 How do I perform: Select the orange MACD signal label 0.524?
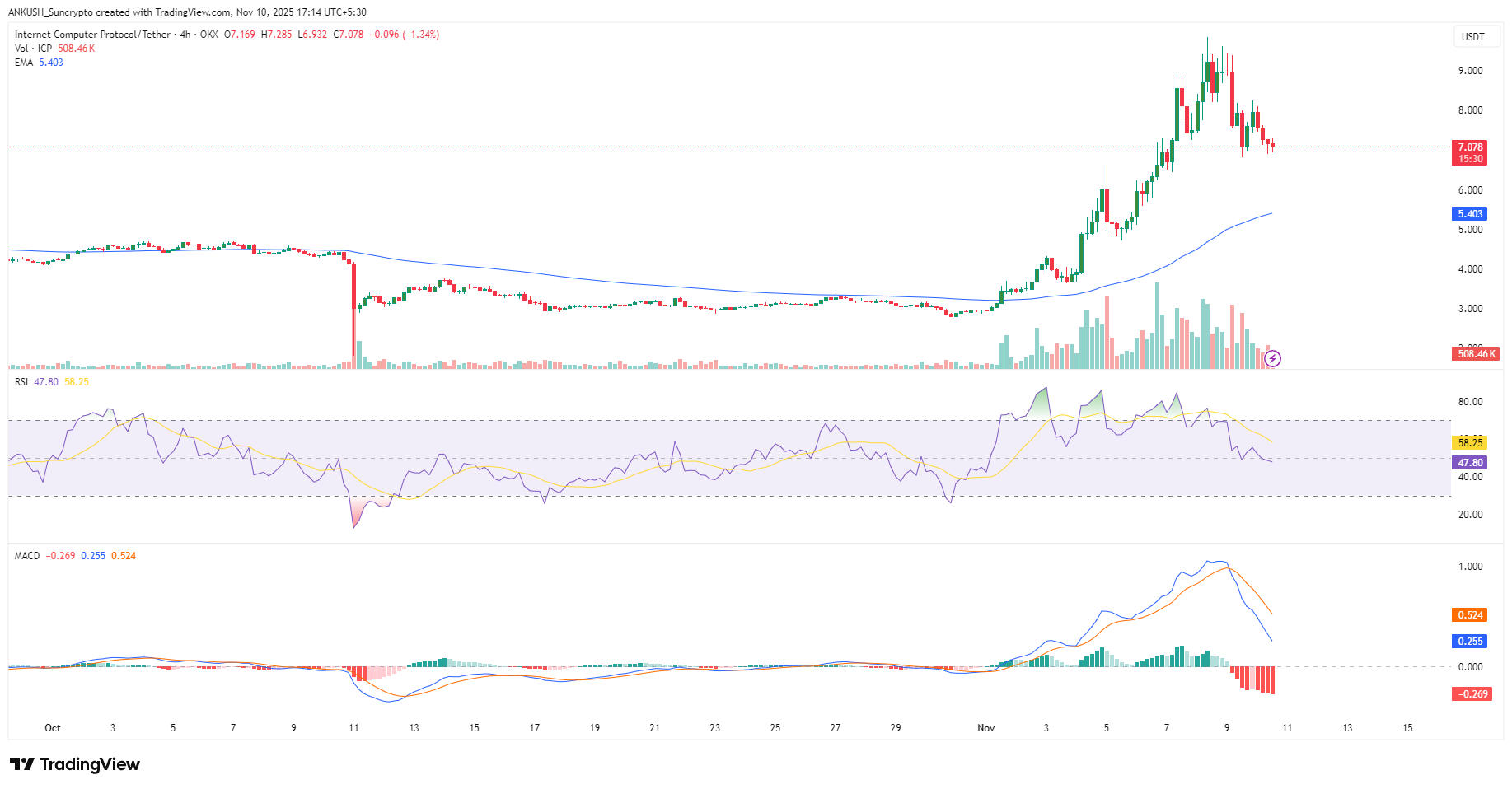(x=1472, y=615)
